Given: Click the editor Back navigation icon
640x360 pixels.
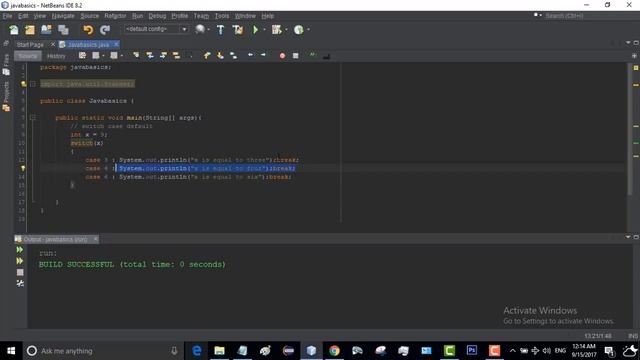Looking at the screenshot, I should click(x=96, y=55).
